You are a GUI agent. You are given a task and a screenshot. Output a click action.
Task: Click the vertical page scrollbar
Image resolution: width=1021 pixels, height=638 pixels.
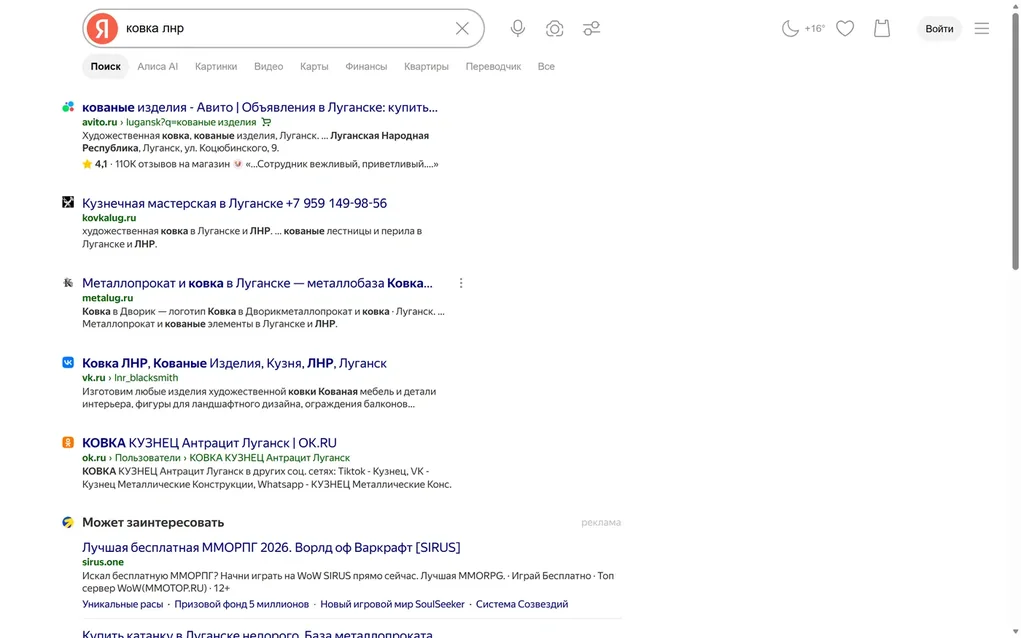(x=1015, y=141)
